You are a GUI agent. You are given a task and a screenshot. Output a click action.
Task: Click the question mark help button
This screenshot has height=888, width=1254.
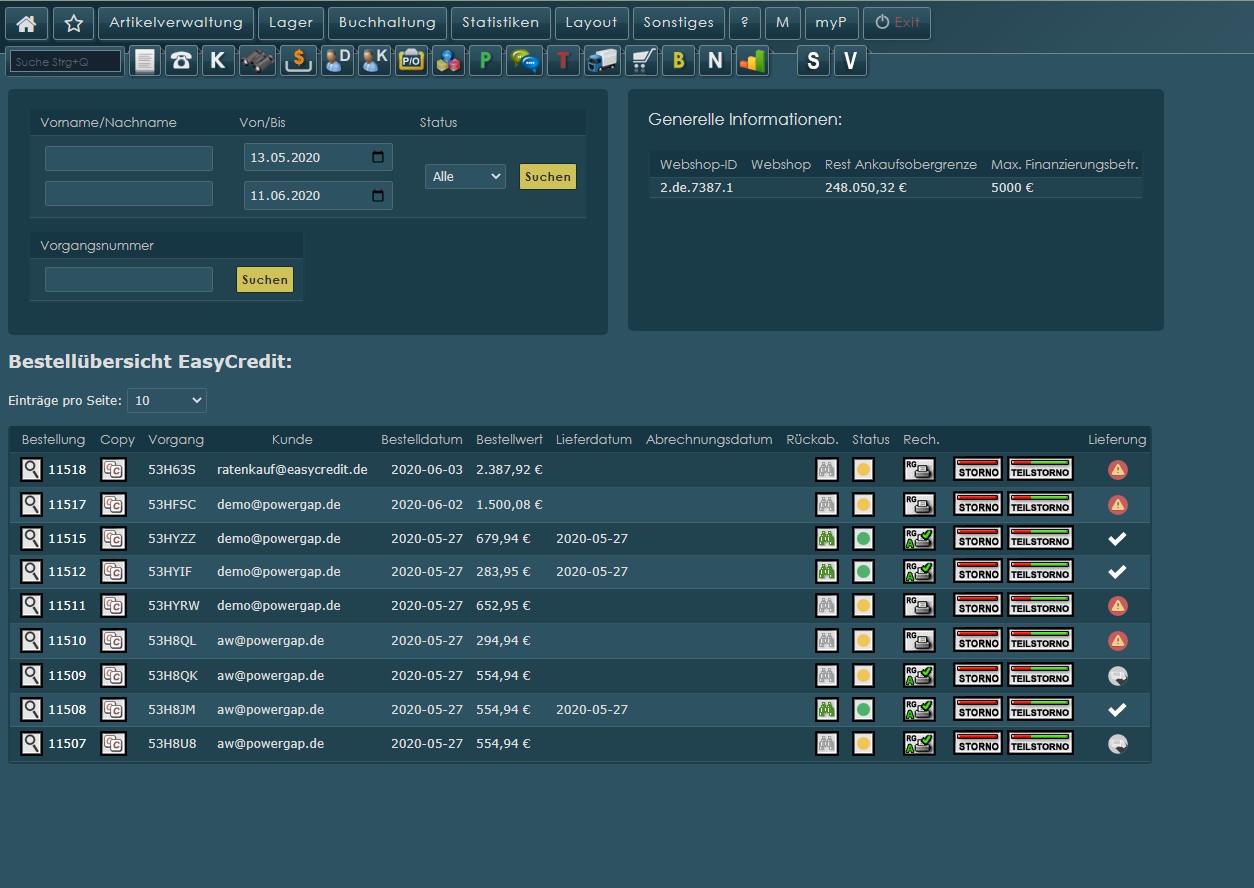pos(744,23)
